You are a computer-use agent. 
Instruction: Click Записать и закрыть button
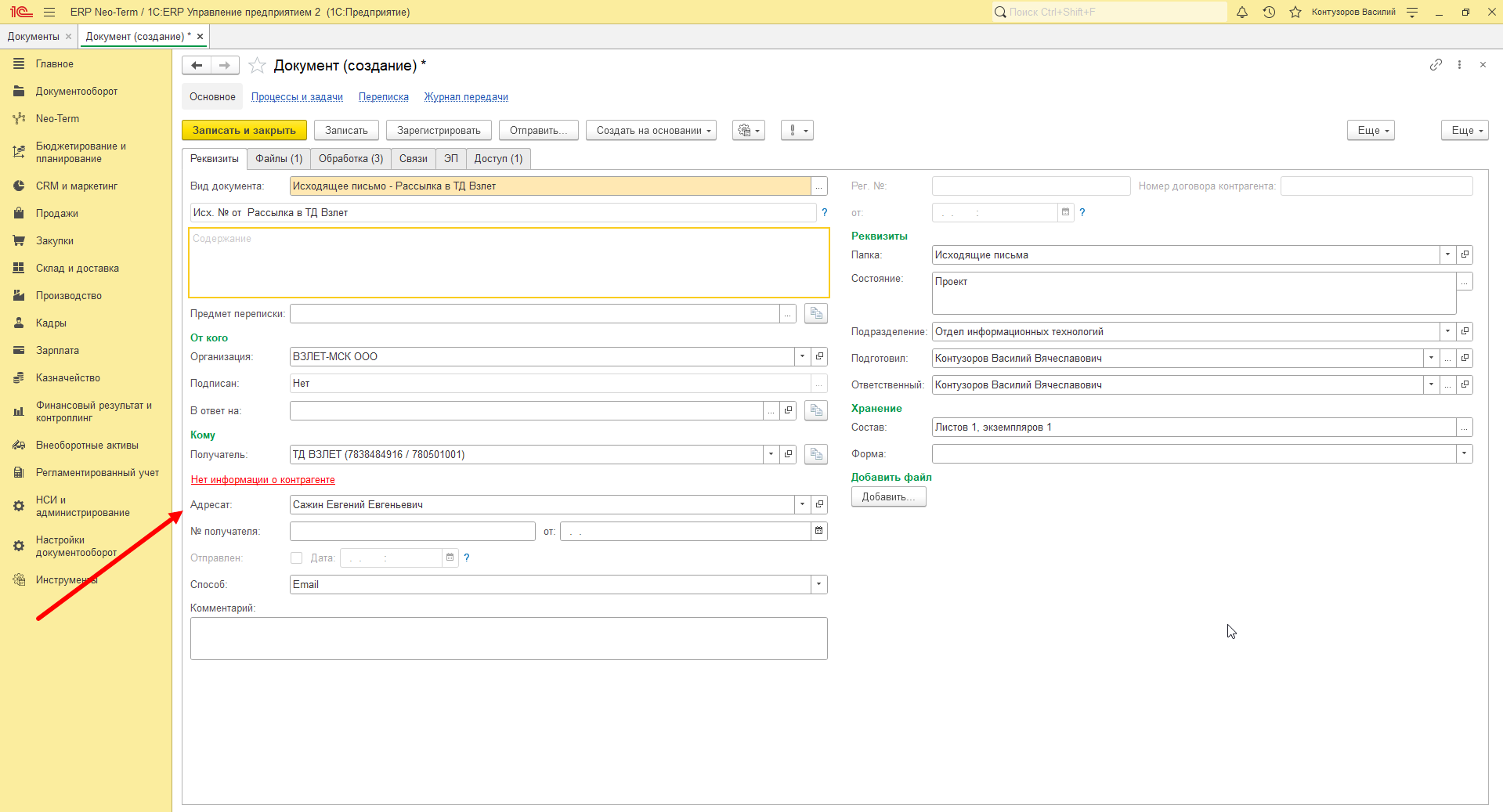point(244,130)
